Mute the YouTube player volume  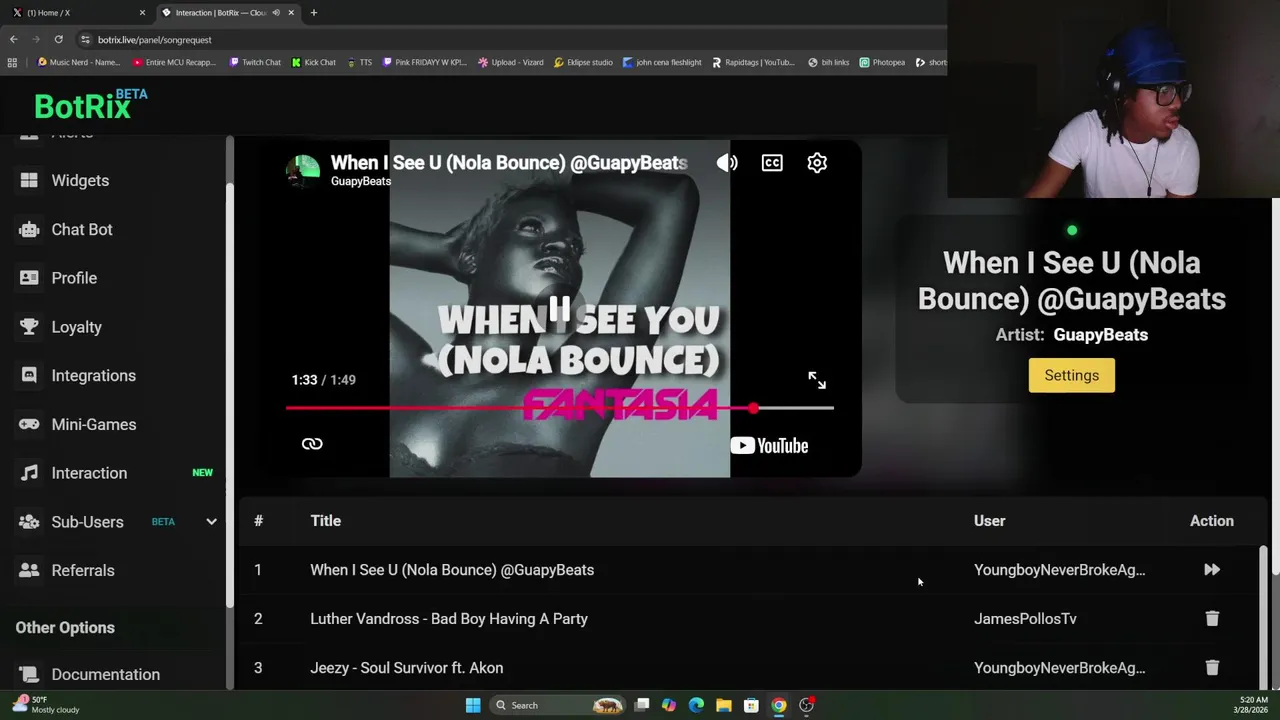point(727,163)
